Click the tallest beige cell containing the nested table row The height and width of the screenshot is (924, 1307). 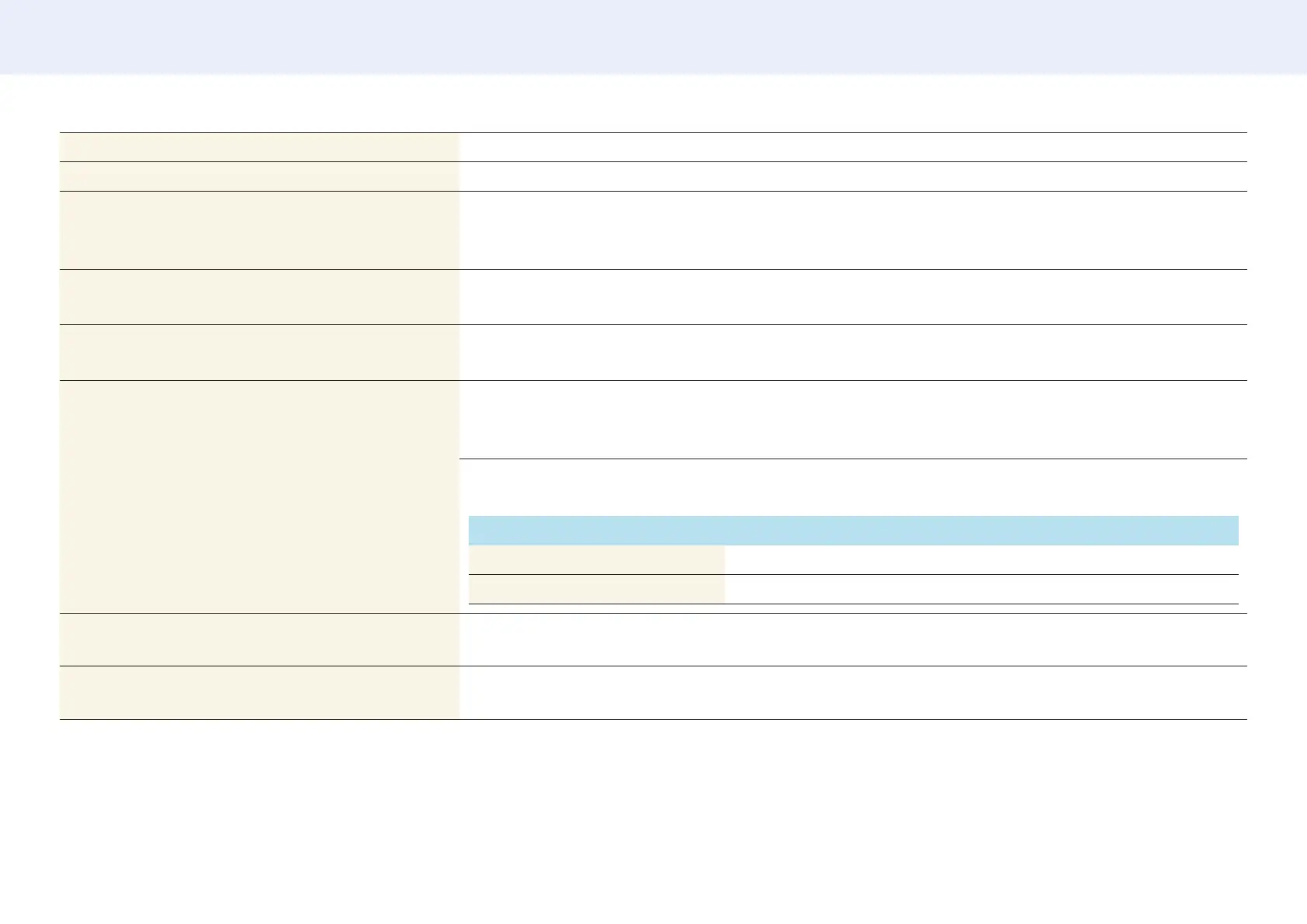(259, 497)
